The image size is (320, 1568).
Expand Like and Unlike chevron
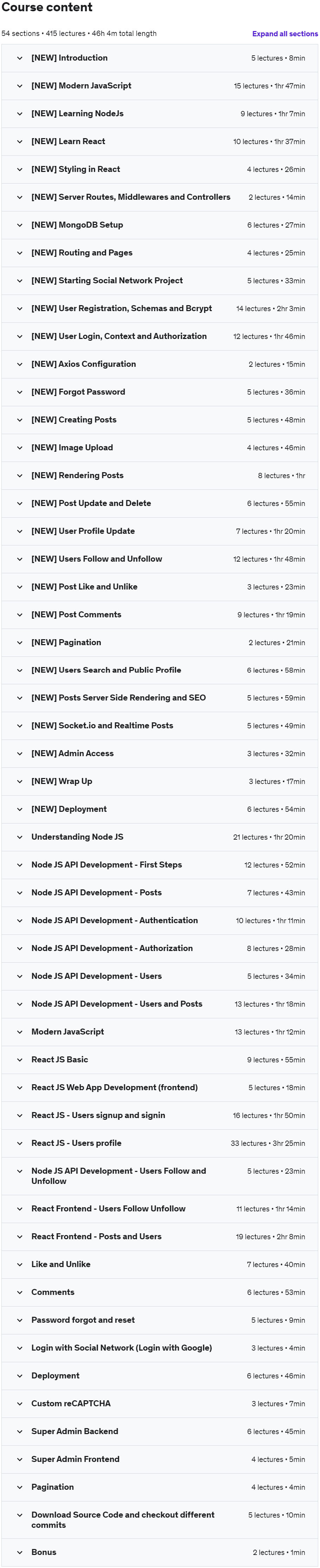[x=19, y=1264]
